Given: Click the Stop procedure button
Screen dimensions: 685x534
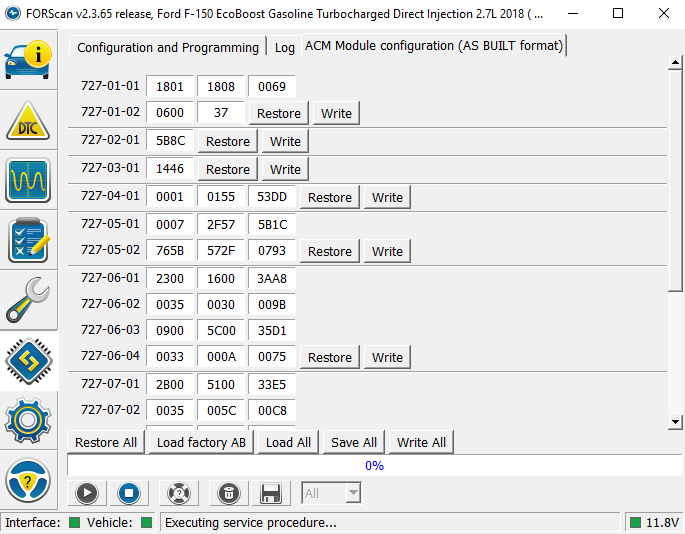Looking at the screenshot, I should coord(129,493).
